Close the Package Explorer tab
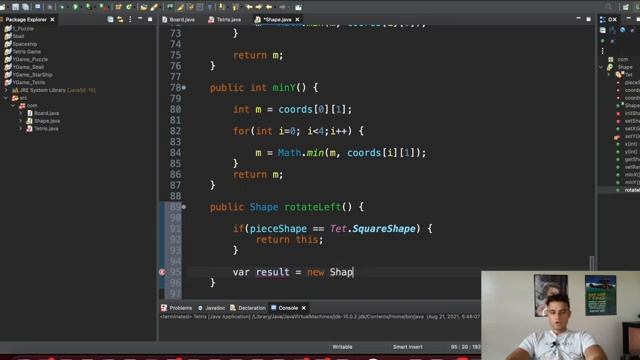 (52, 19)
